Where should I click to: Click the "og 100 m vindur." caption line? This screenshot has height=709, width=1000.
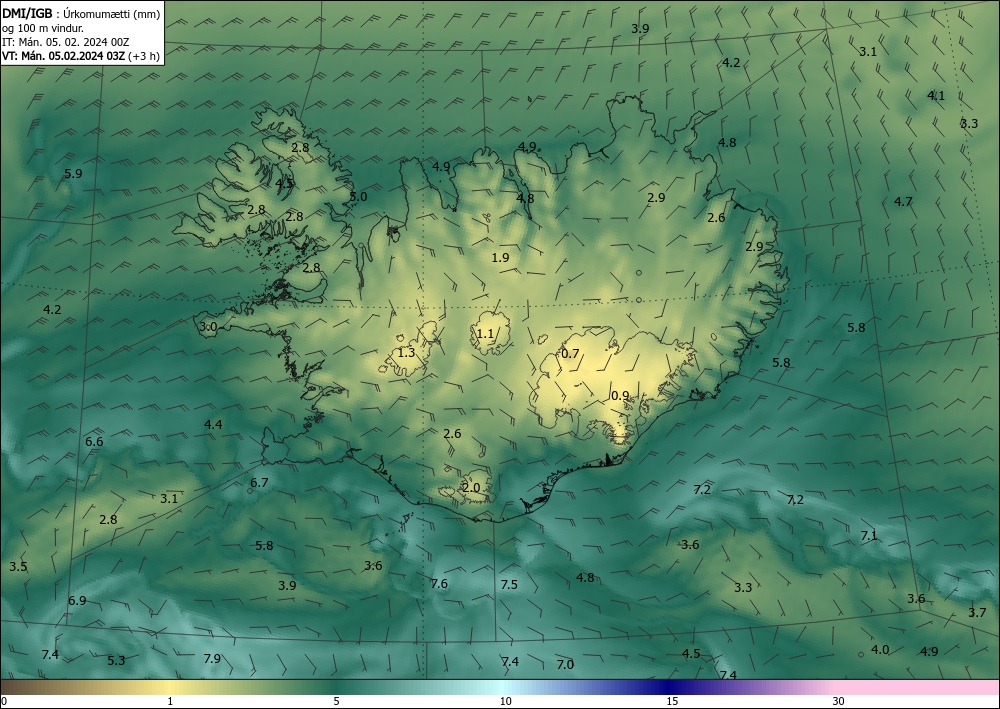point(43,28)
